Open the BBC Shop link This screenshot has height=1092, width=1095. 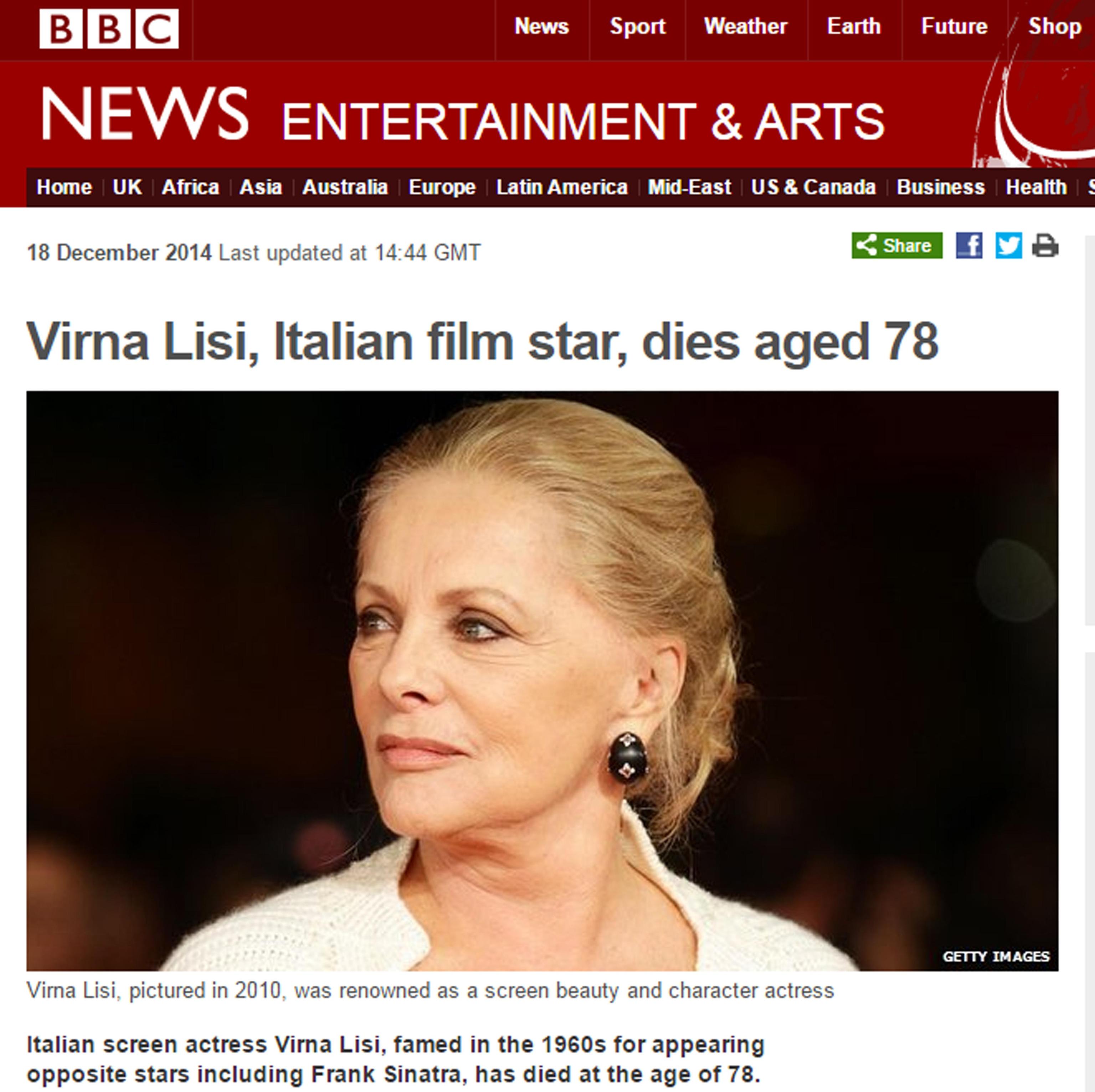click(x=1054, y=27)
